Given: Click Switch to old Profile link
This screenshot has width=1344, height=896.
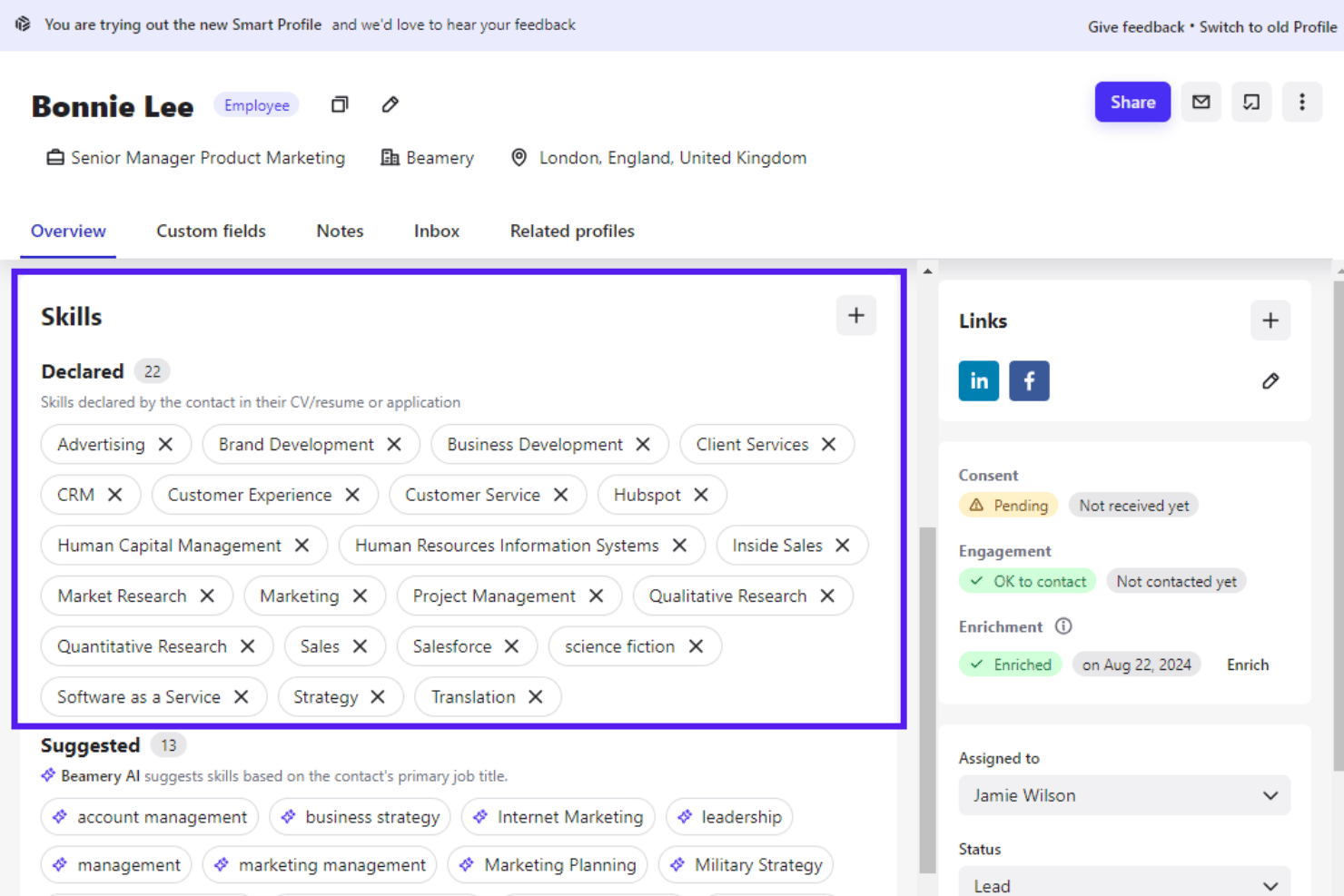Looking at the screenshot, I should [1268, 26].
